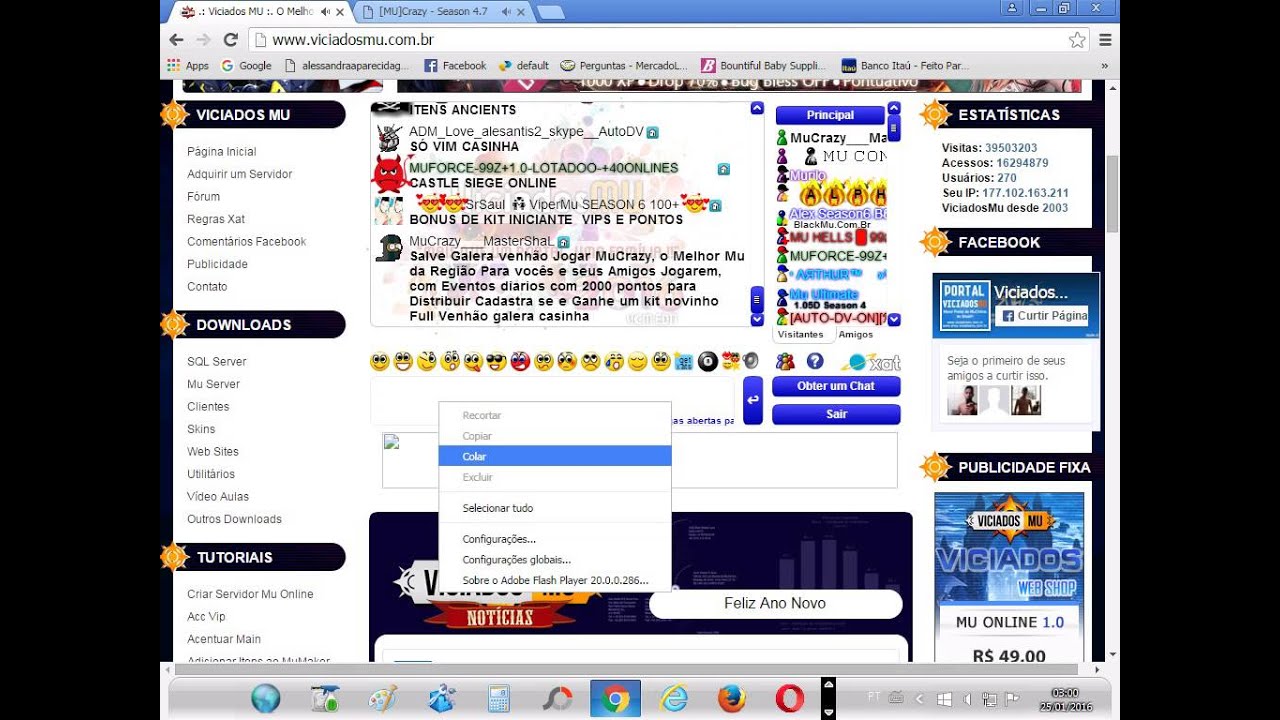Click the volume icon in system tray

pos(967,699)
